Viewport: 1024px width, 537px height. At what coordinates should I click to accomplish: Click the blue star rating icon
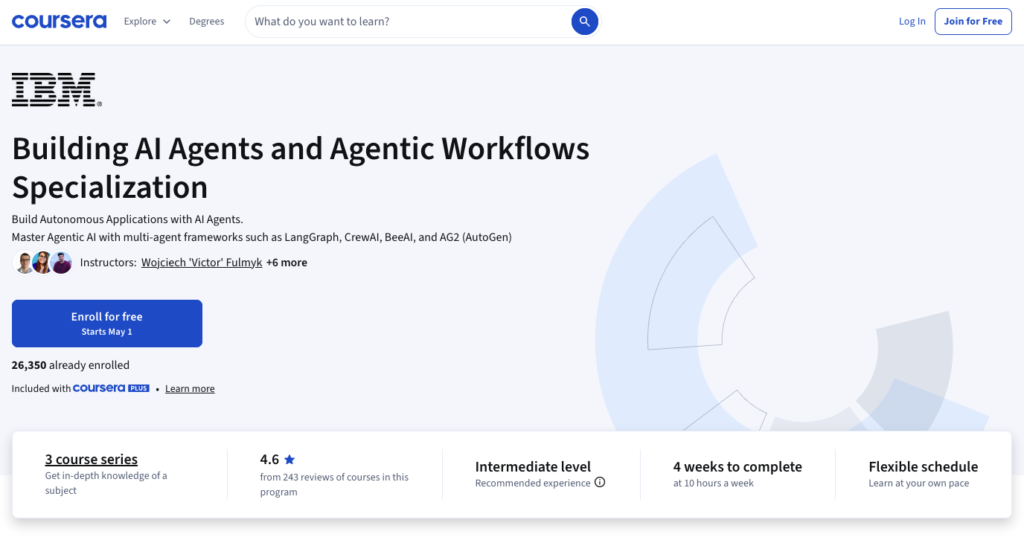pos(290,459)
